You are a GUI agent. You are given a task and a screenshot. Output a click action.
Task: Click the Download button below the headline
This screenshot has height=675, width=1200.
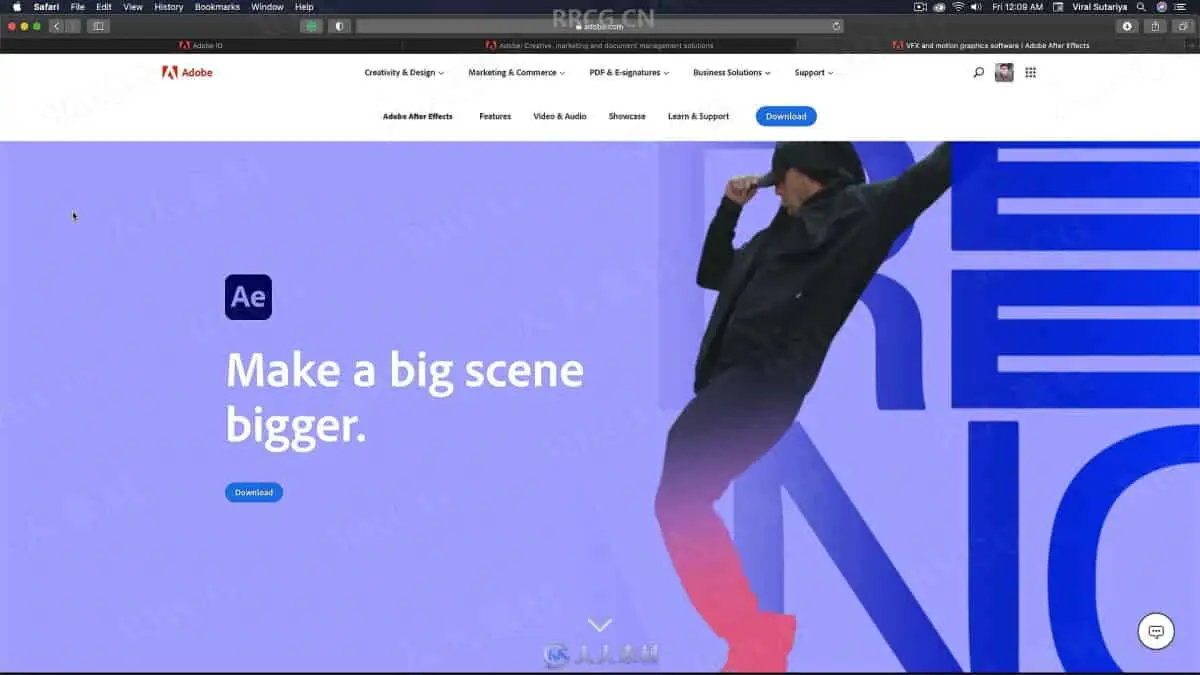(x=254, y=492)
